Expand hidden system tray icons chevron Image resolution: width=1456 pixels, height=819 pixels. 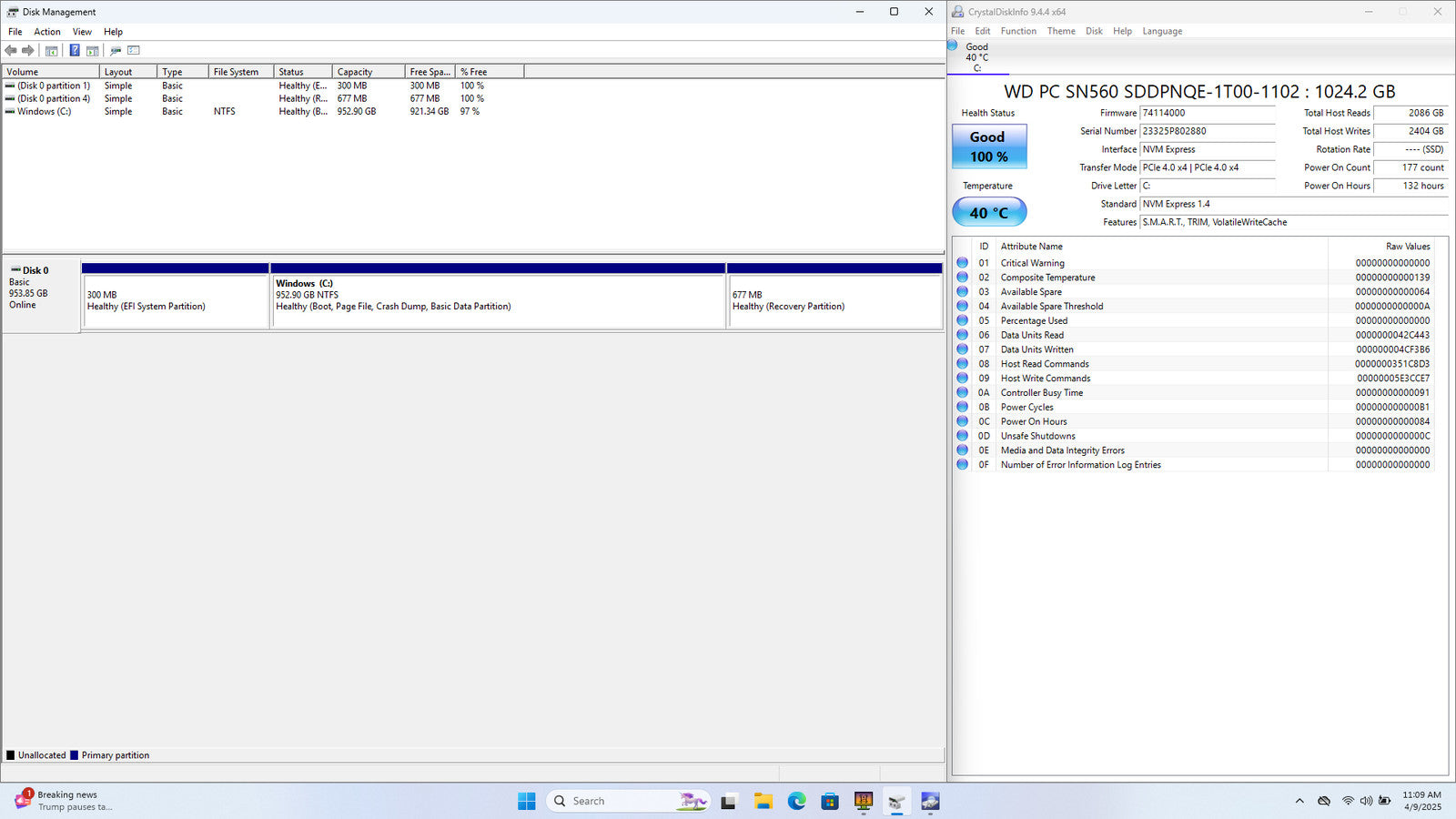click(x=1299, y=801)
